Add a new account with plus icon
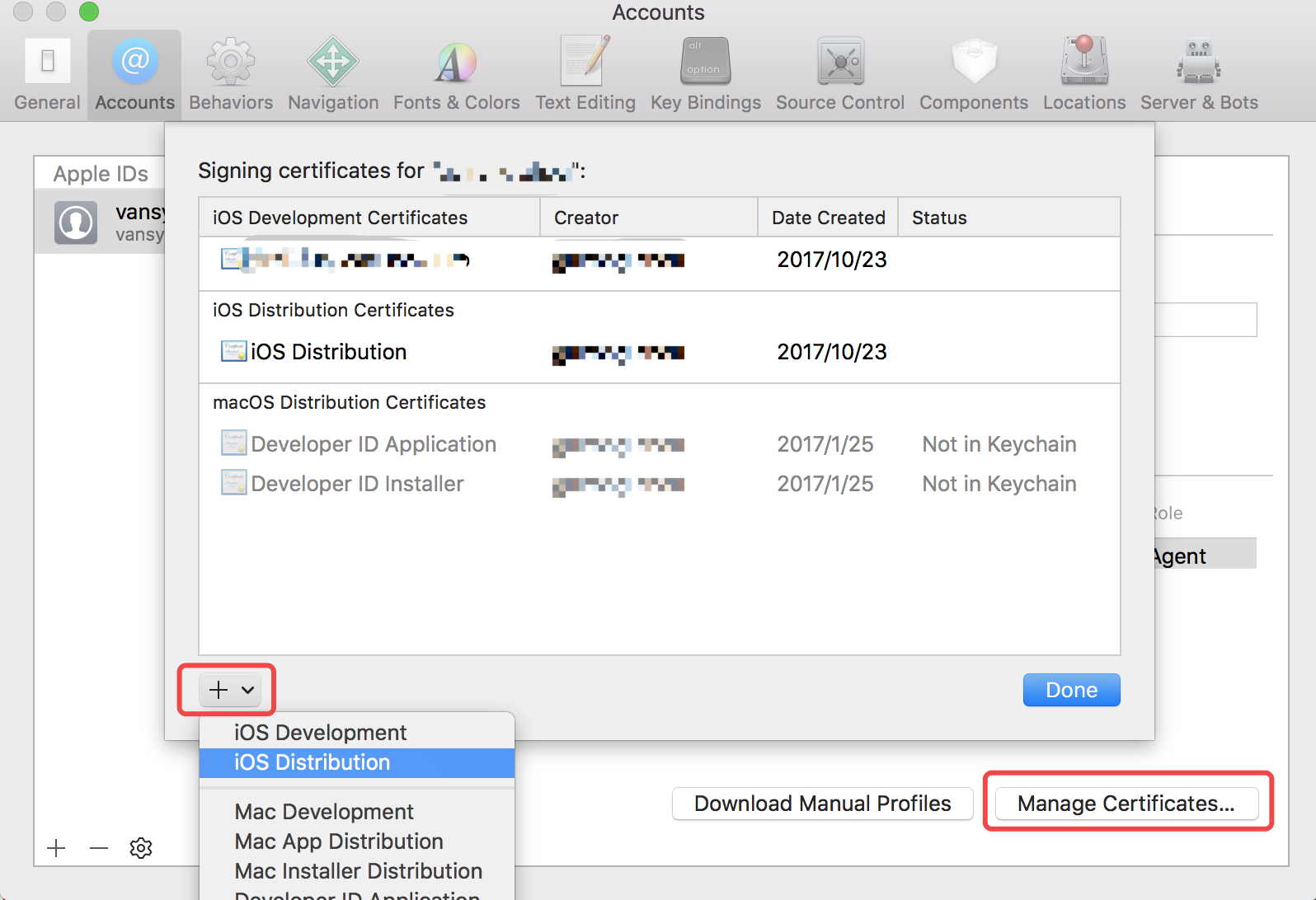This screenshot has height=900, width=1316. 56,848
